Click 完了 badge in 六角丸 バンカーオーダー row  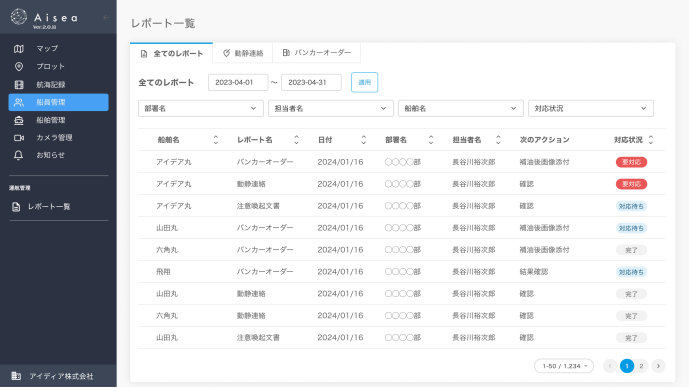(x=631, y=250)
